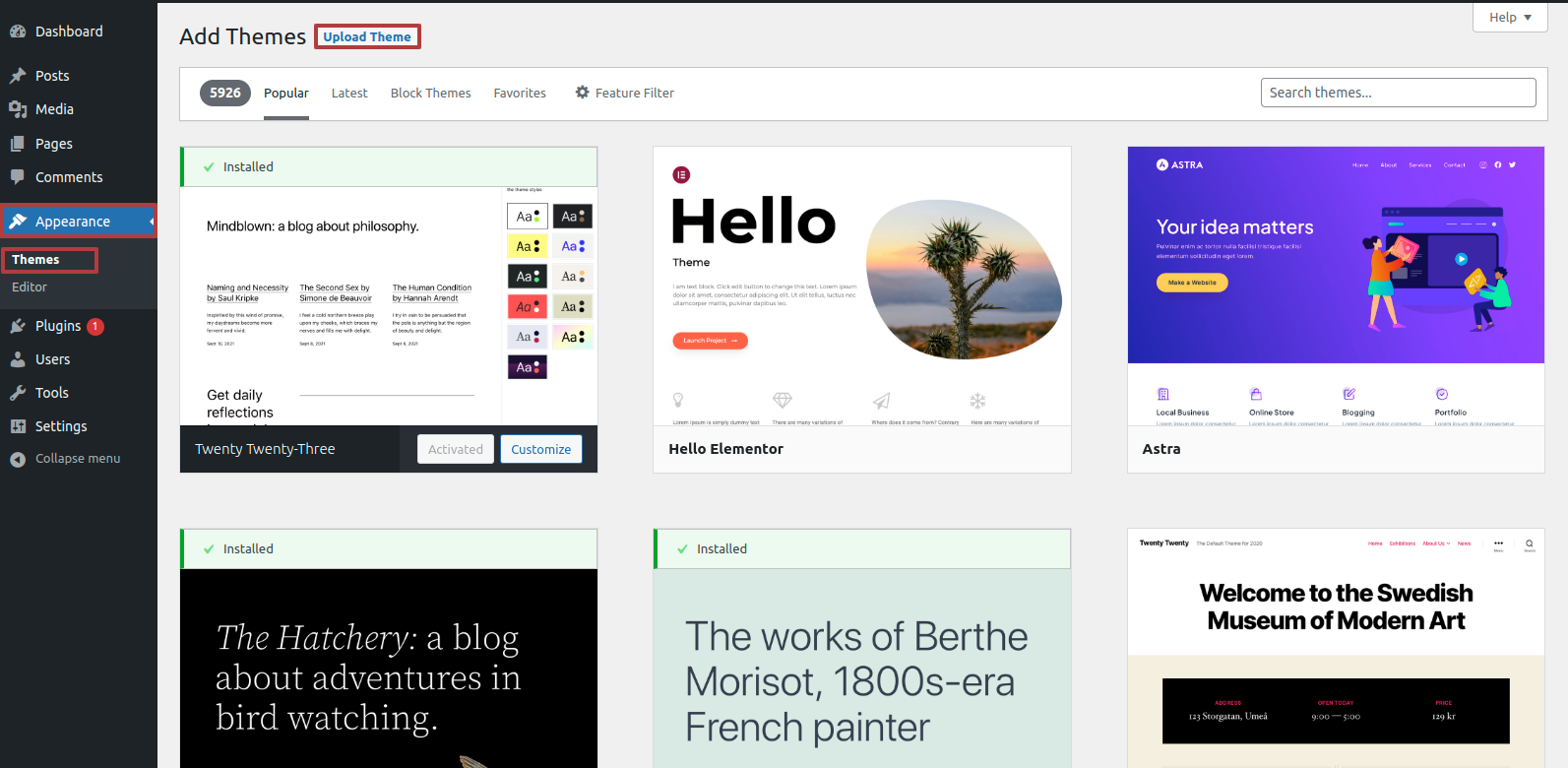Click the Dashboard gauge icon
This screenshot has height=768, width=1568.
pyautogui.click(x=18, y=32)
